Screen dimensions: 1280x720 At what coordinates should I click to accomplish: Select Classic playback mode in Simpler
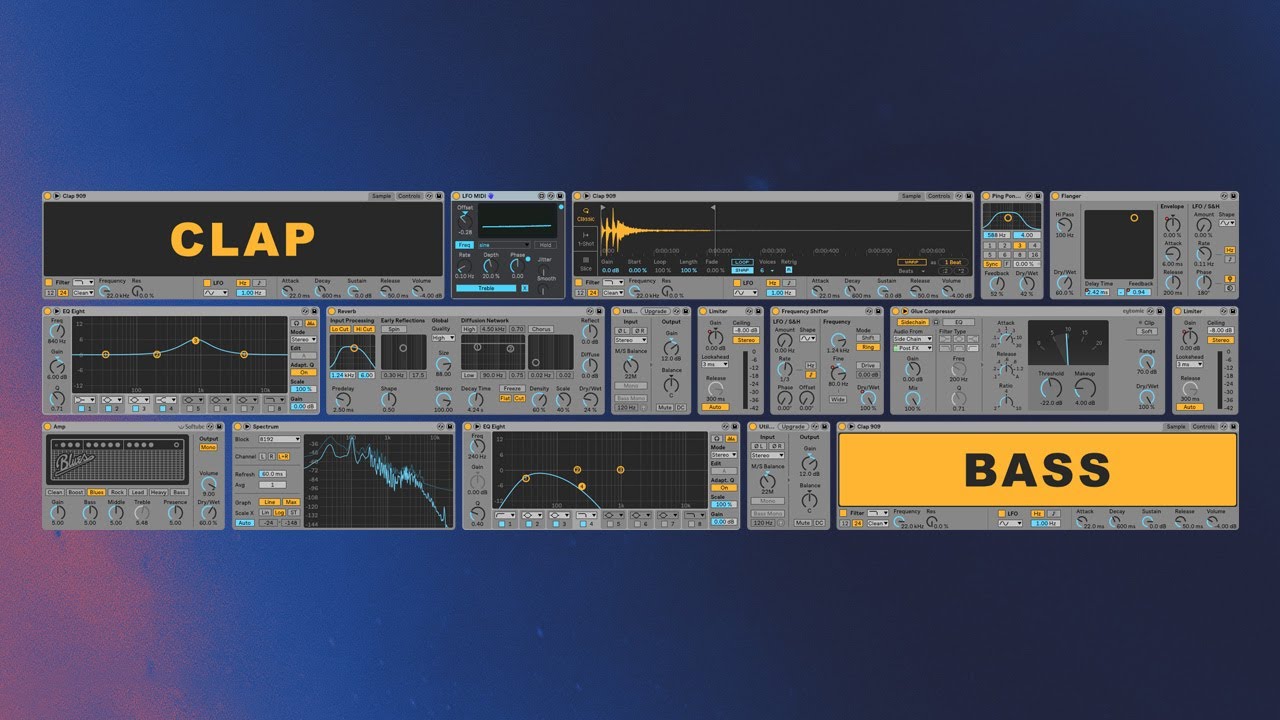586,215
